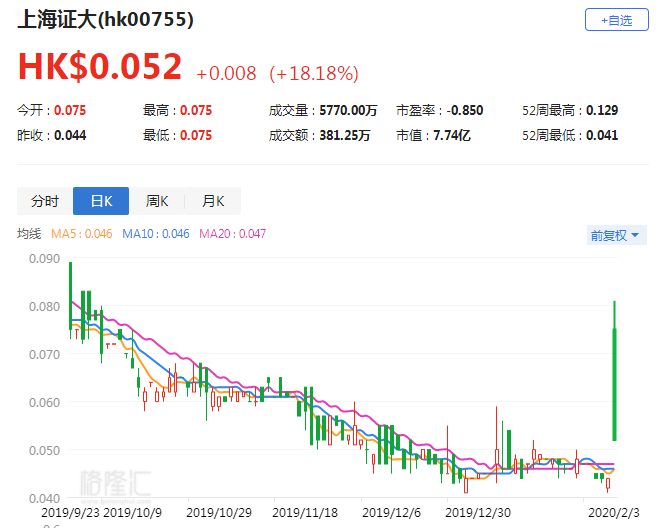Click the 0.090 price axis label
Screen dimensions: 662x528
[x=44, y=259]
